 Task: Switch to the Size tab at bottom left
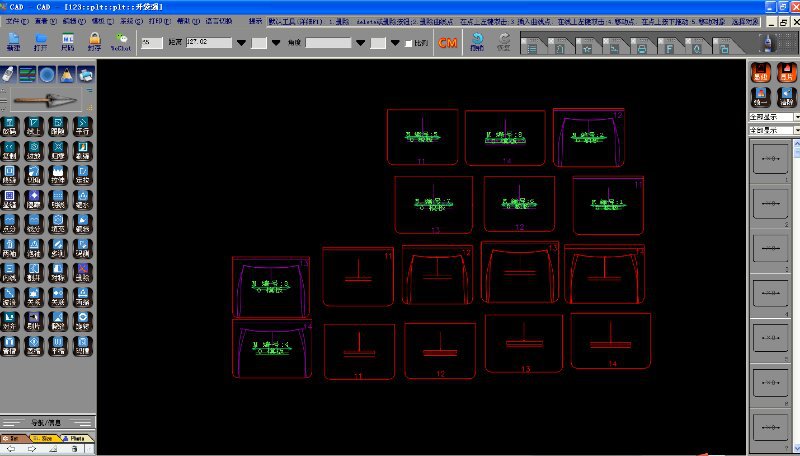click(45, 438)
